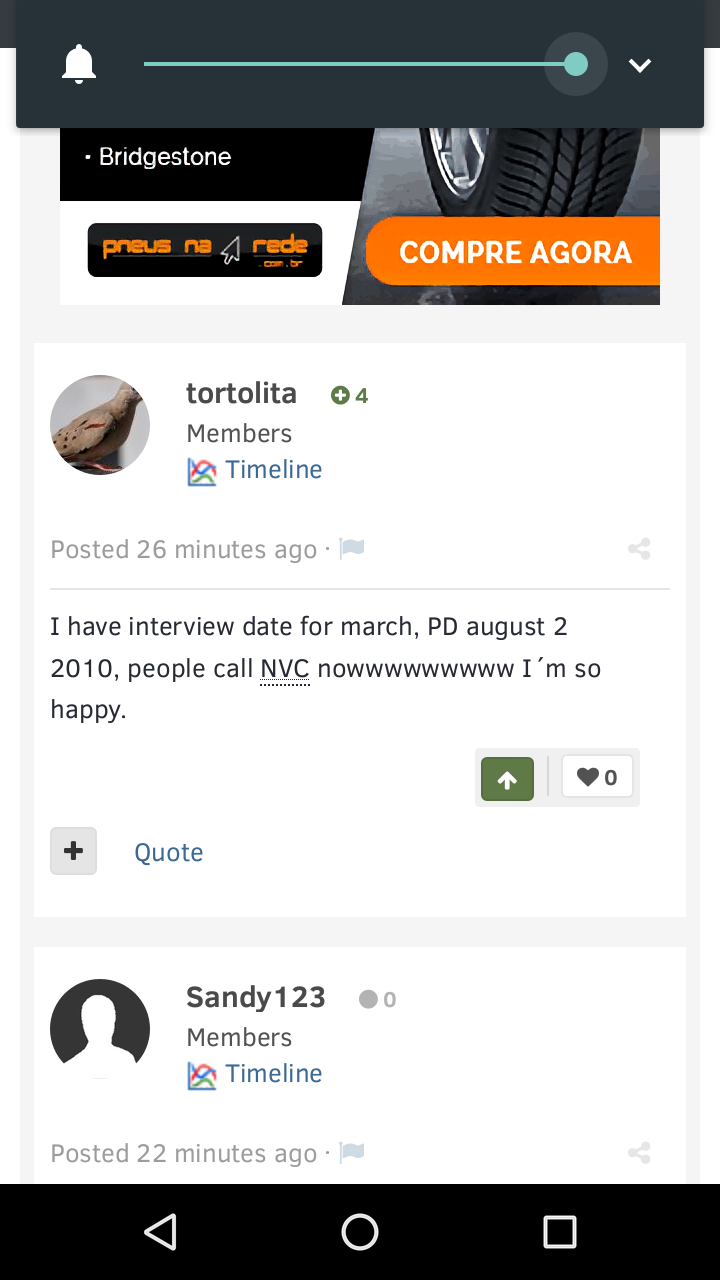Open tortolita's Timeline link
This screenshot has height=1280, width=720.
(x=273, y=470)
